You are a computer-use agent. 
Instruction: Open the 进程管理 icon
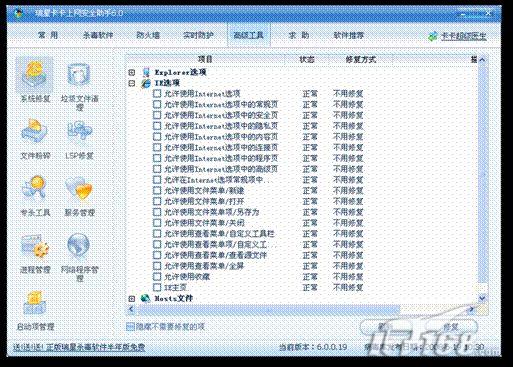tap(35, 247)
